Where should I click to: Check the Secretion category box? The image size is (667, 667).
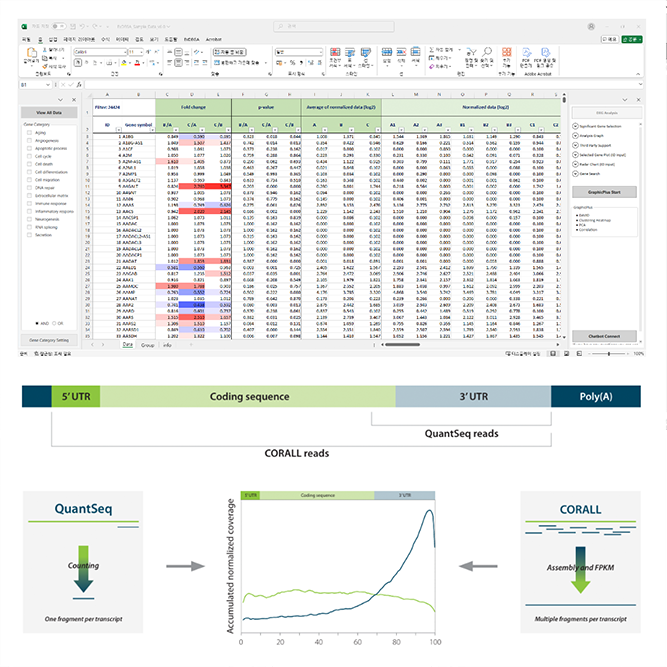[x=29, y=235]
